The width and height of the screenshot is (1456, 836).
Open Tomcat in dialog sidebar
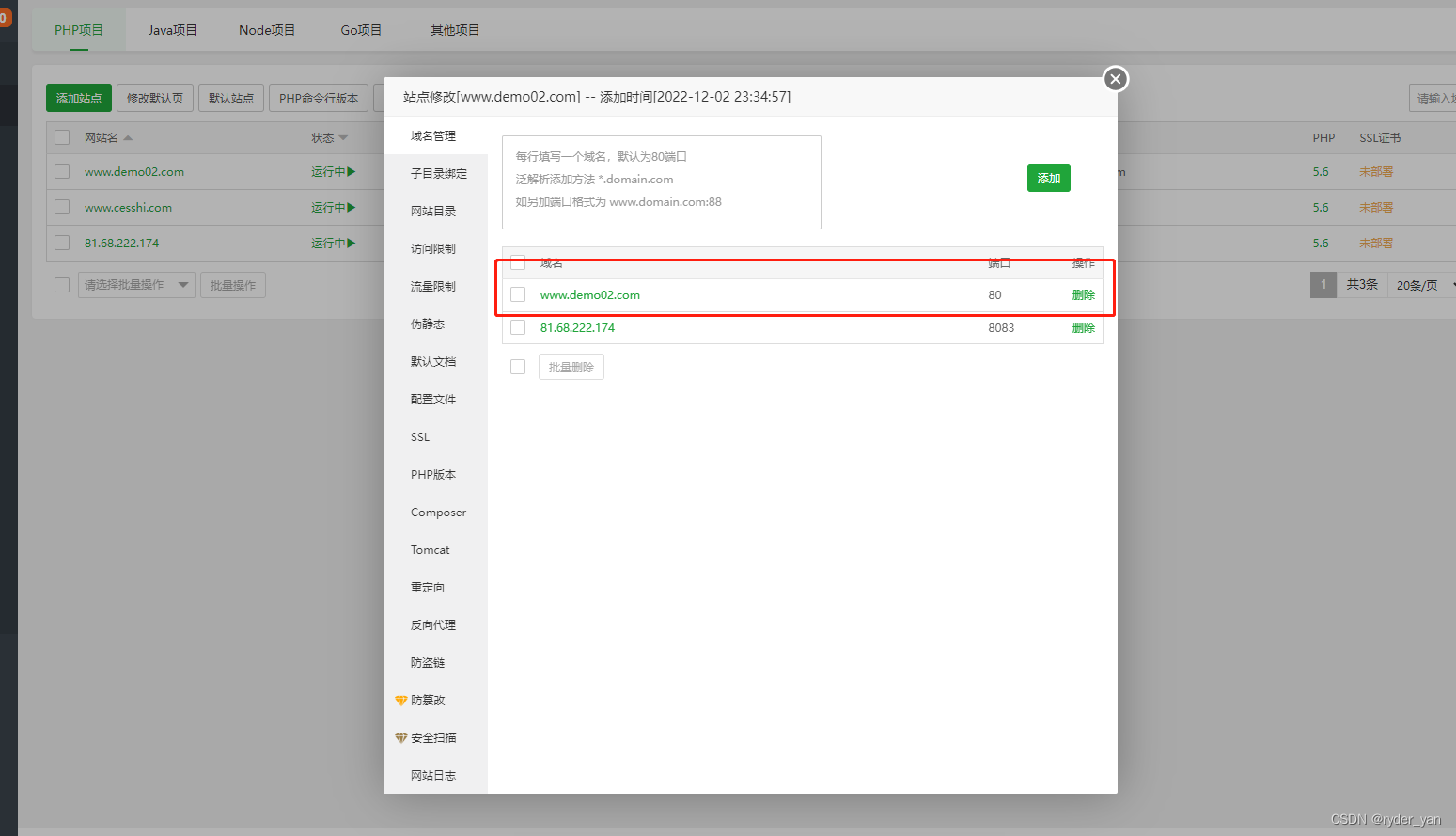pyautogui.click(x=436, y=549)
